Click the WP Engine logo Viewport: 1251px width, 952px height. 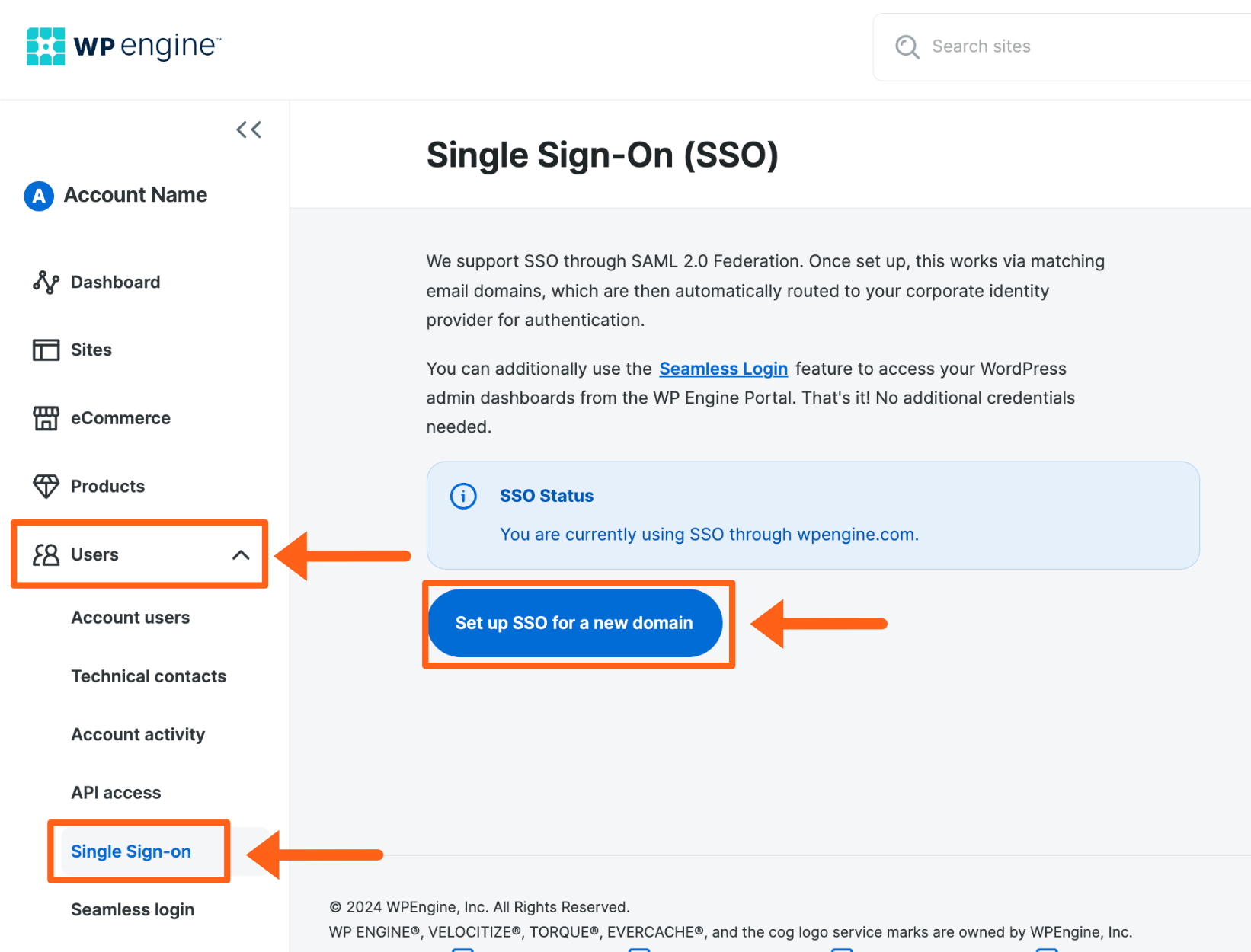(122, 46)
